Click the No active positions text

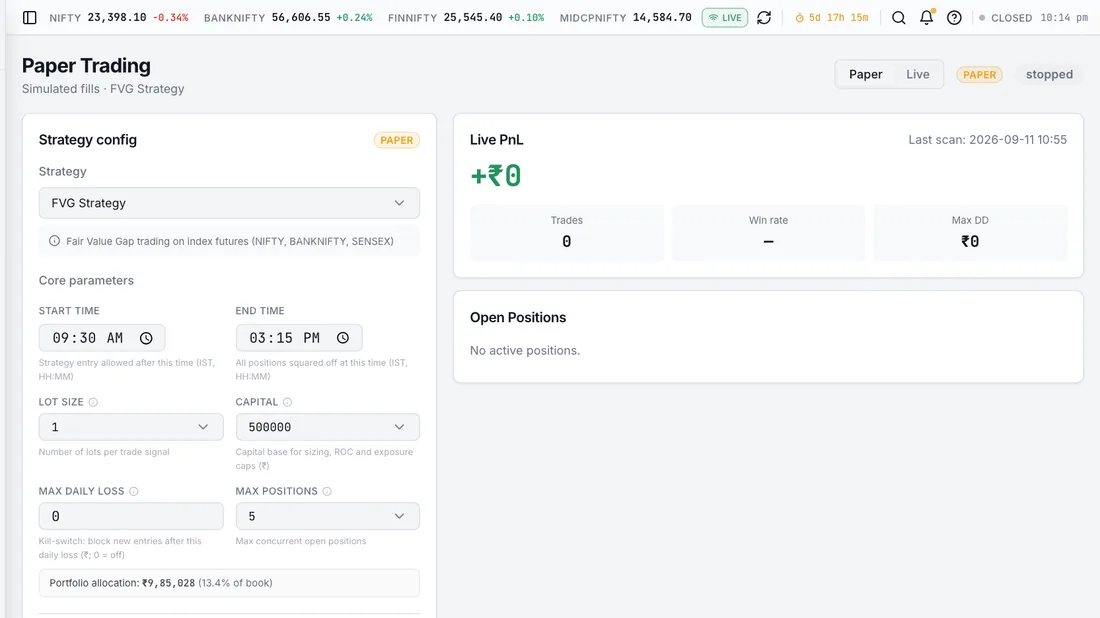pyautogui.click(x=525, y=350)
